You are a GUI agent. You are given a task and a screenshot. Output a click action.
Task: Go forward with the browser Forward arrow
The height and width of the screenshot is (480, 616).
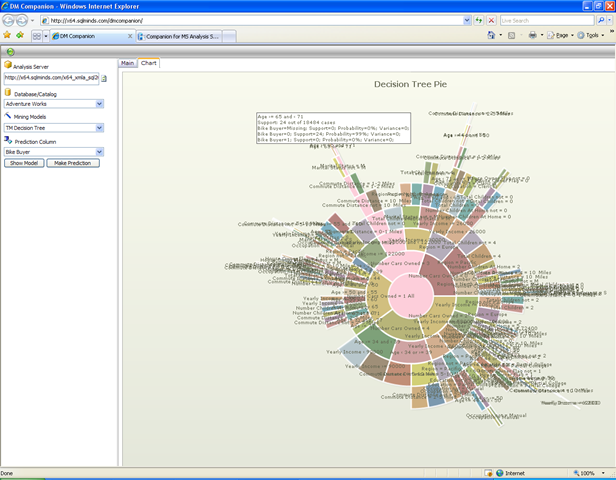(x=22, y=20)
